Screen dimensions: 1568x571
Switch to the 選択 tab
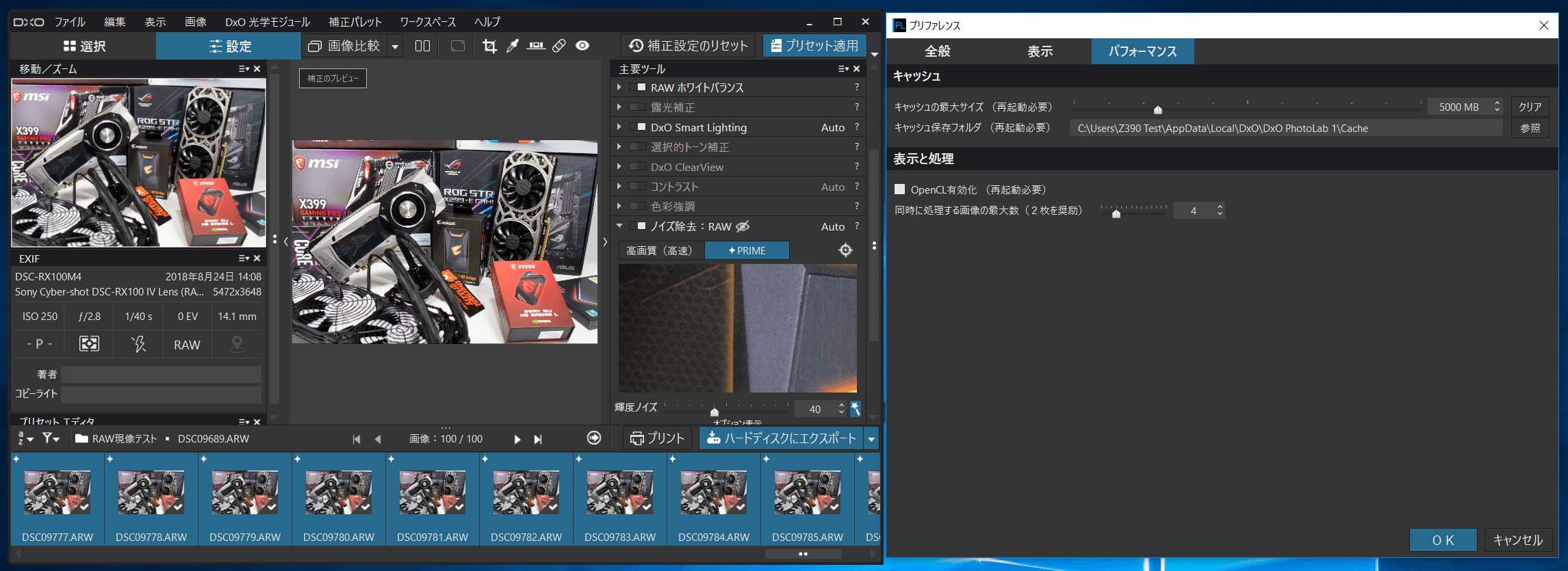(x=84, y=46)
